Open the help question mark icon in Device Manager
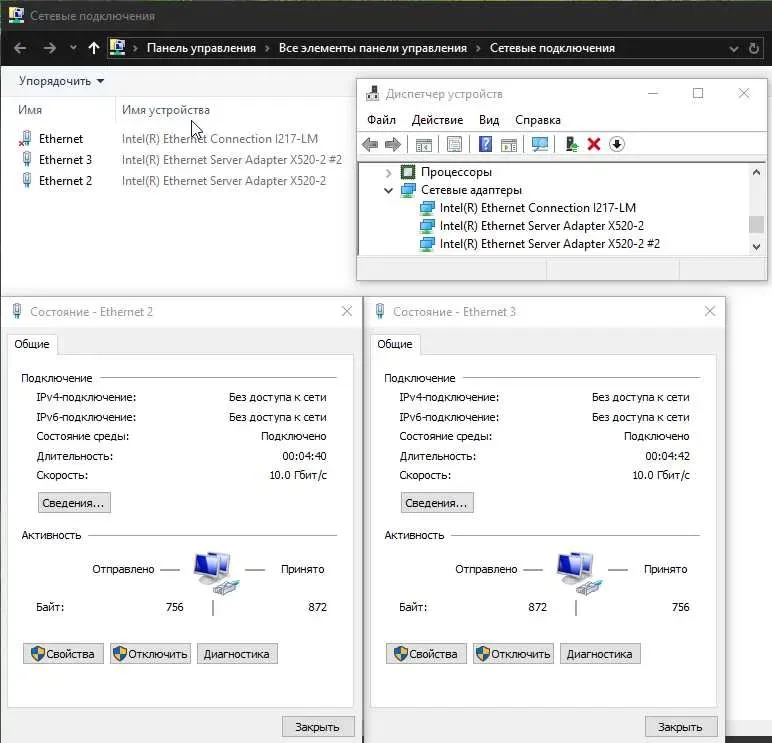 (x=485, y=144)
